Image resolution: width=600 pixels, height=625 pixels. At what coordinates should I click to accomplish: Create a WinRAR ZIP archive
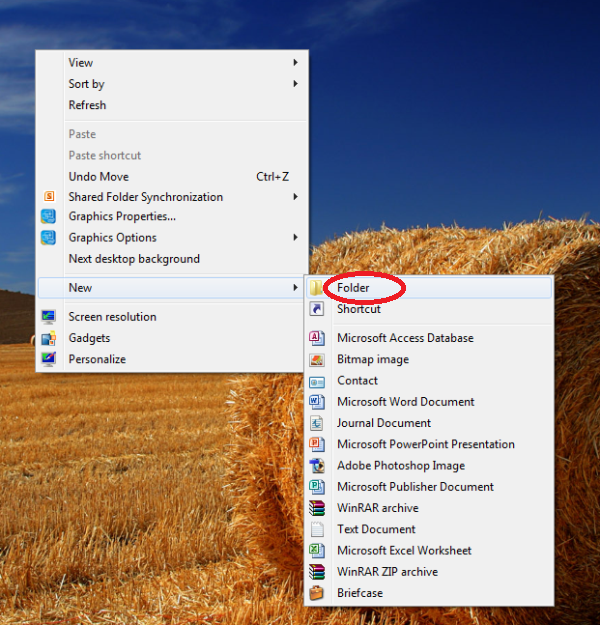click(x=429, y=572)
